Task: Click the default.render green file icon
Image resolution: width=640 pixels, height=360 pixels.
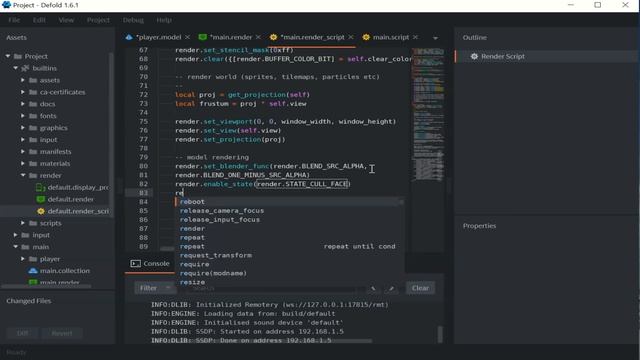Action: pyautogui.click(x=40, y=199)
